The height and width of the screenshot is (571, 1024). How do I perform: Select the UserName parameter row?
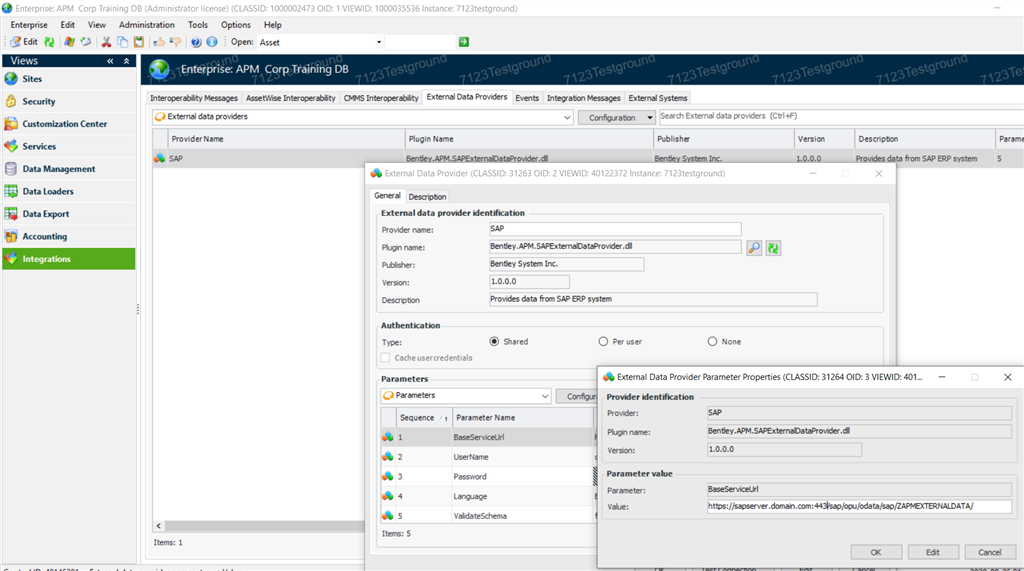click(488, 457)
